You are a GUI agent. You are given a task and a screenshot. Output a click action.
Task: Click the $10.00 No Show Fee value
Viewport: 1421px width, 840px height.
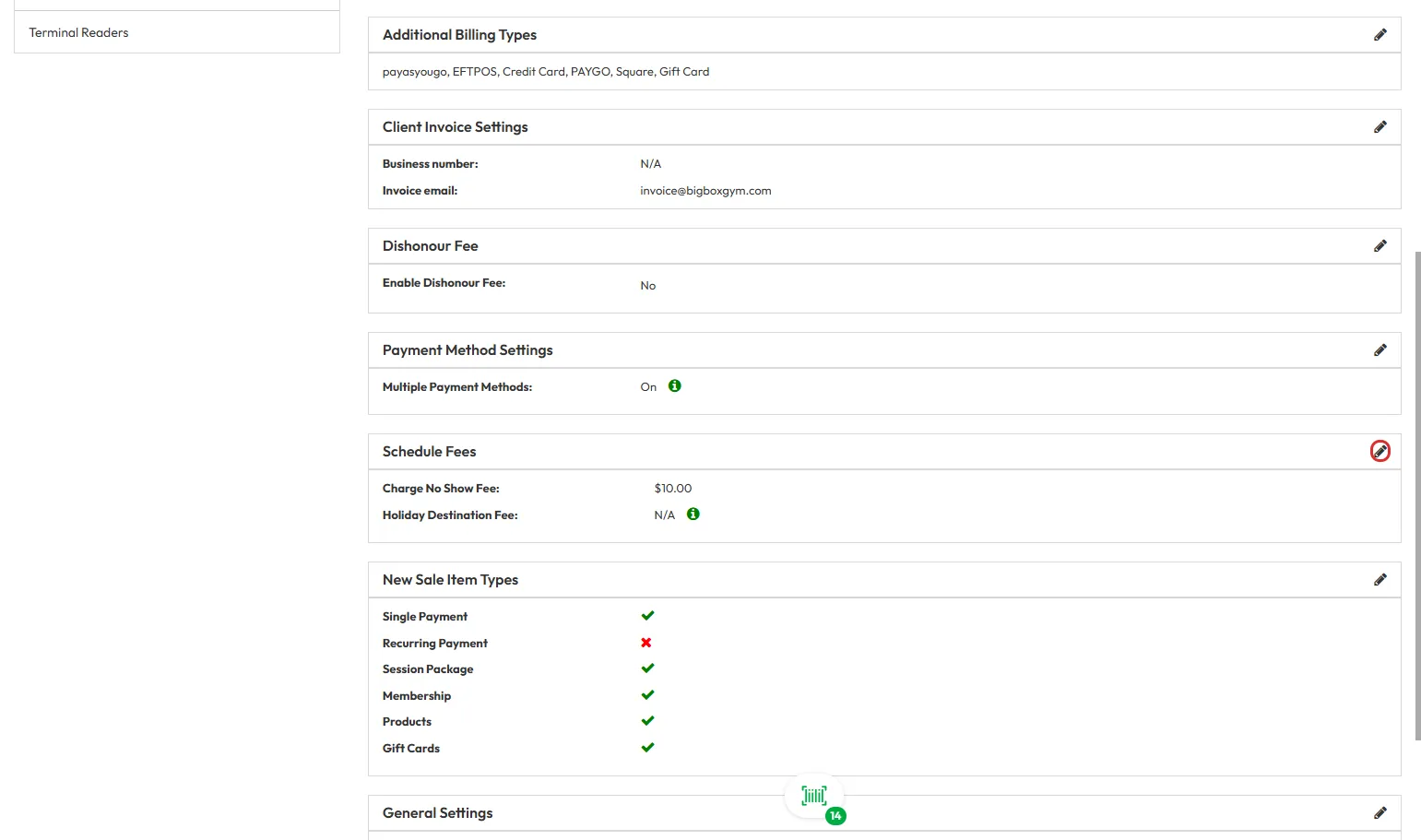click(x=673, y=489)
